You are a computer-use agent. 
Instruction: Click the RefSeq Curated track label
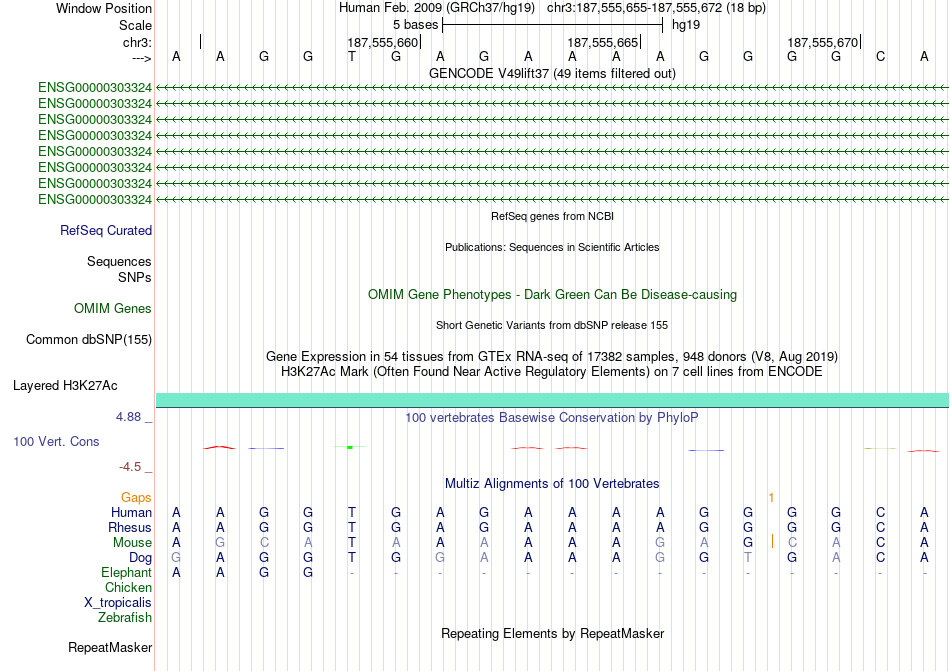(106, 231)
